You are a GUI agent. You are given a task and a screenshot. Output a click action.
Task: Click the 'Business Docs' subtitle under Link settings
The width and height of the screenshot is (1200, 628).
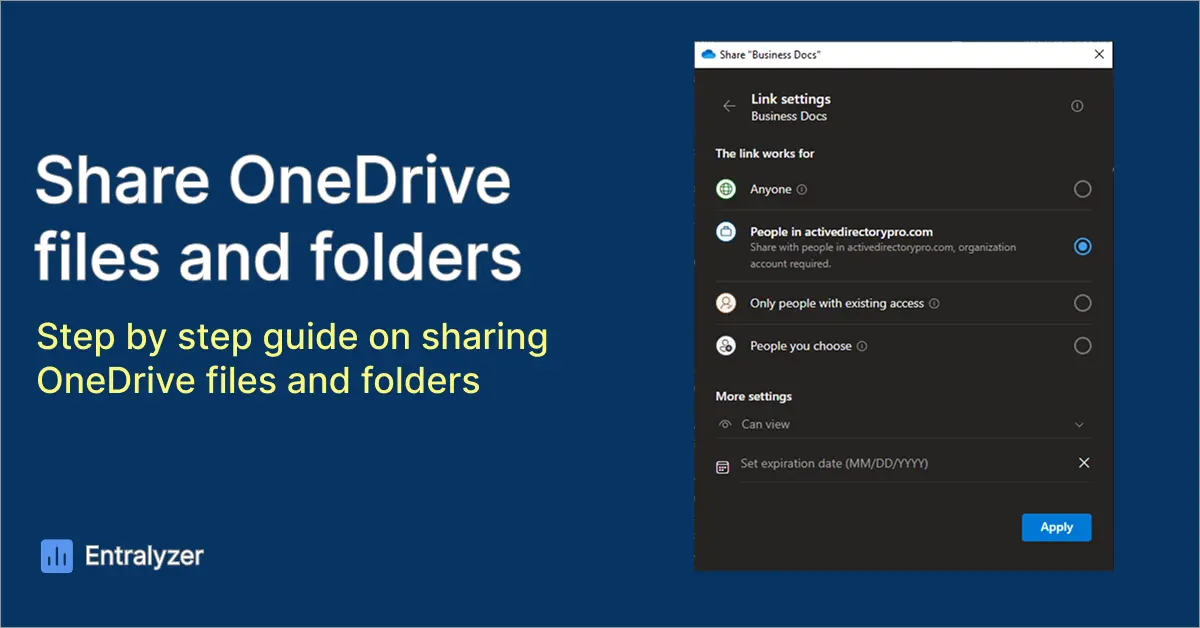[x=789, y=116]
